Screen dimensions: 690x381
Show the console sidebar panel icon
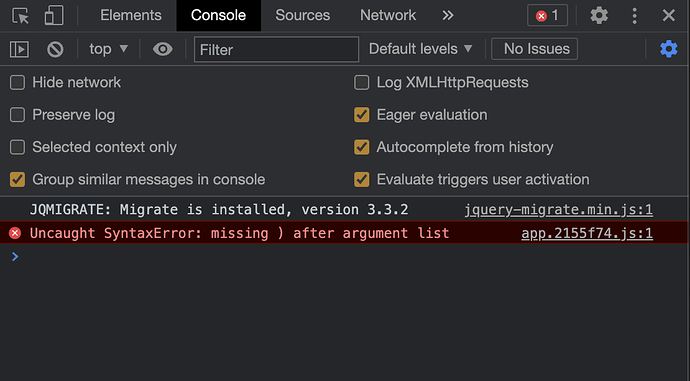pos(19,49)
